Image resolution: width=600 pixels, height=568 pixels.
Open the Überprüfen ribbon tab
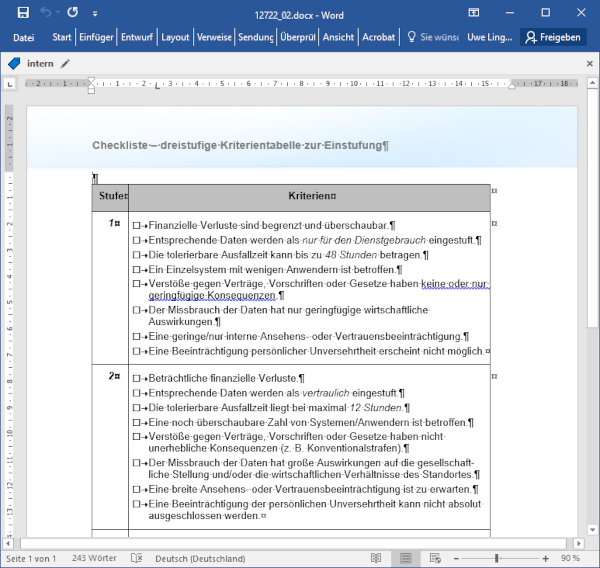(298, 37)
